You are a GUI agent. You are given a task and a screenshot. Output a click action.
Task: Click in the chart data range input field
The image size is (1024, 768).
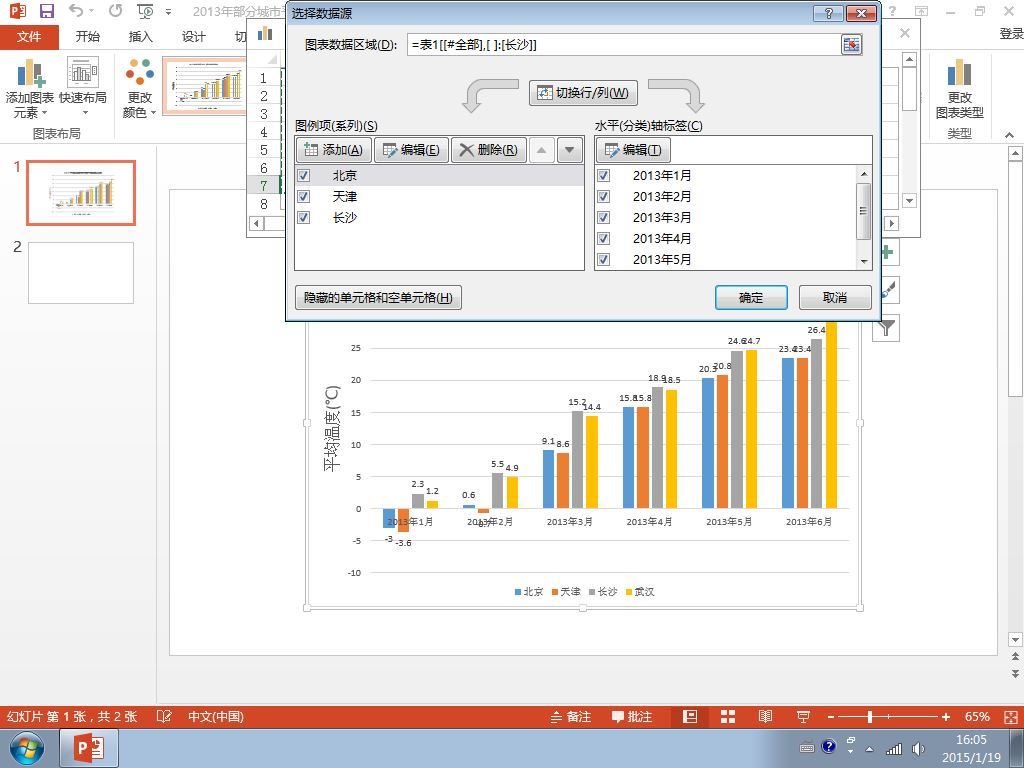(624, 44)
